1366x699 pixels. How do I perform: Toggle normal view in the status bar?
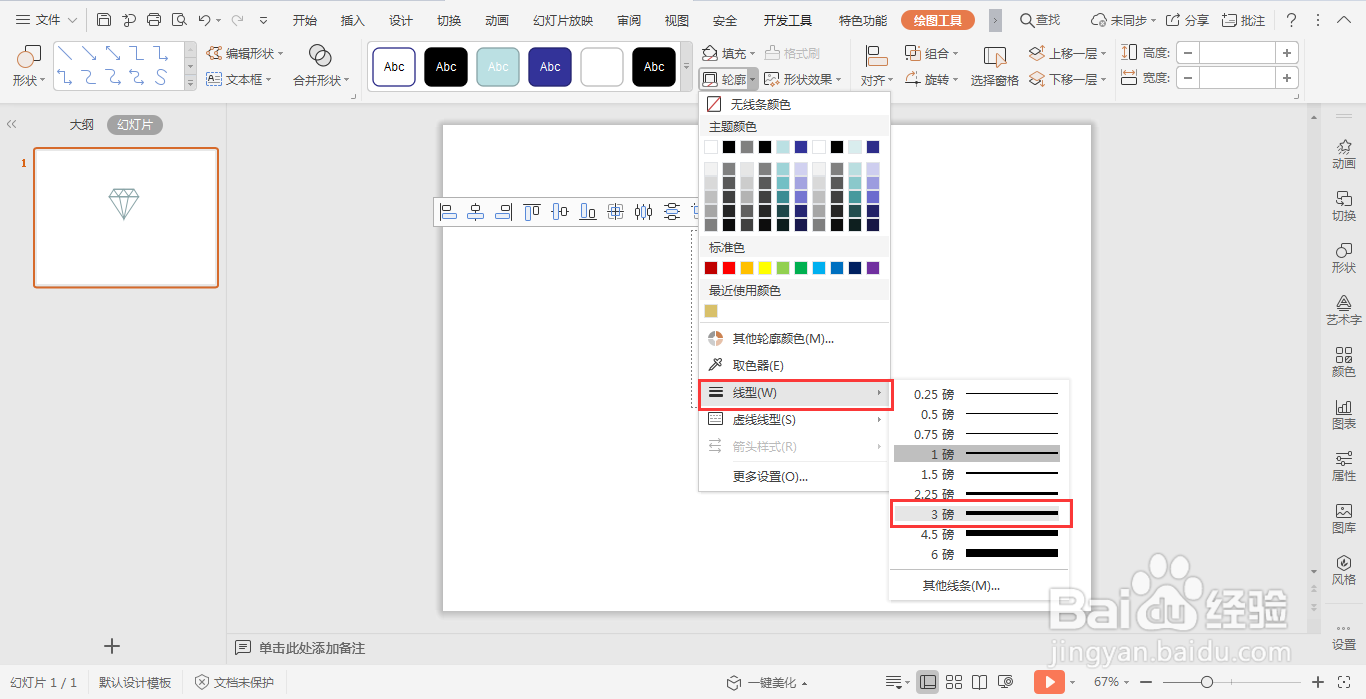(929, 682)
